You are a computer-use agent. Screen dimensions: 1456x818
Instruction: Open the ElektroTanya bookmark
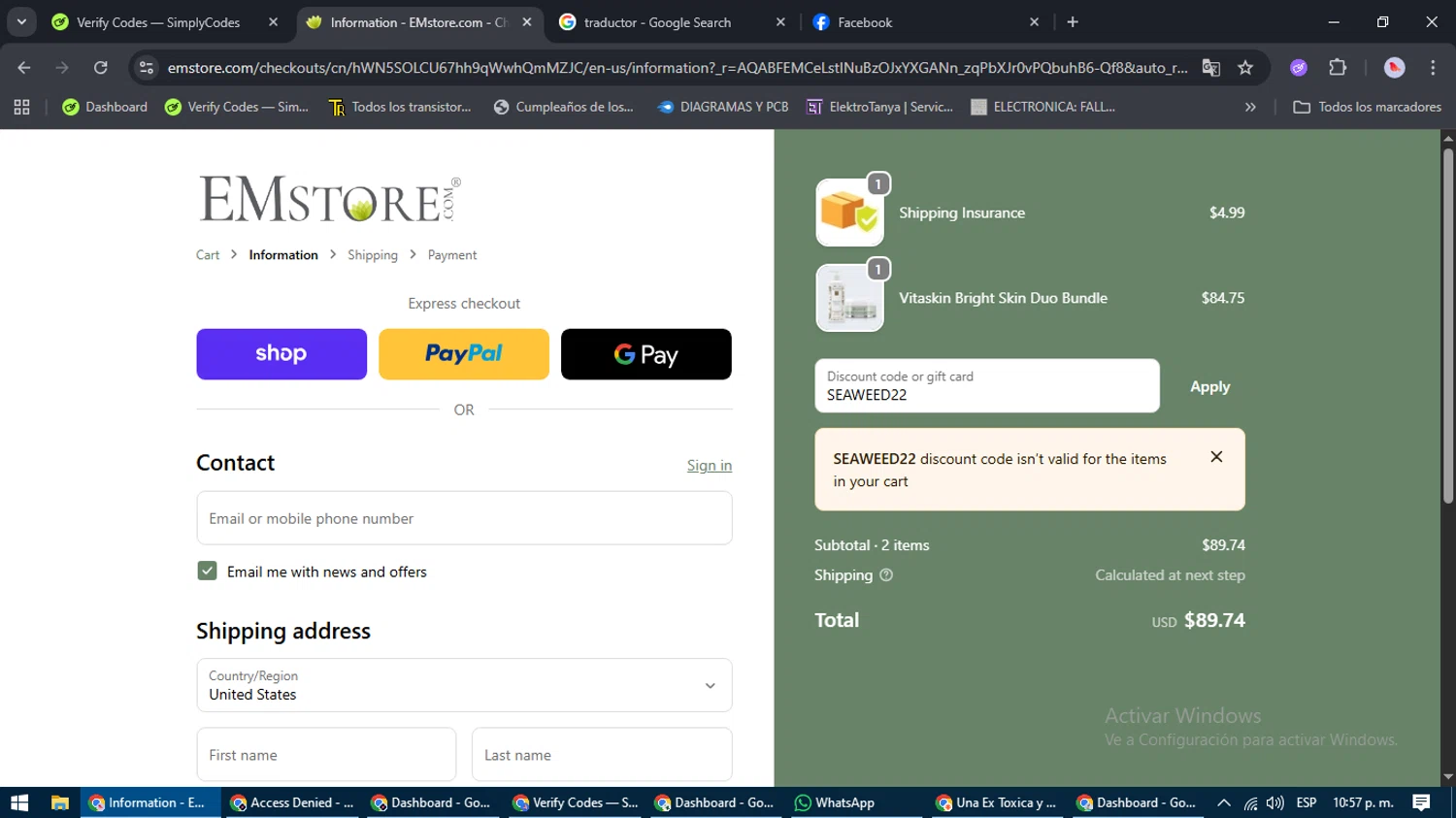click(879, 107)
